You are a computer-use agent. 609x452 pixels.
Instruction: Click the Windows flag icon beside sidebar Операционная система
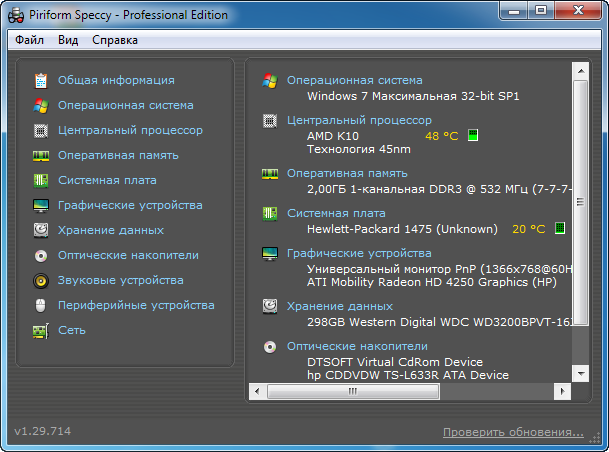tap(41, 106)
